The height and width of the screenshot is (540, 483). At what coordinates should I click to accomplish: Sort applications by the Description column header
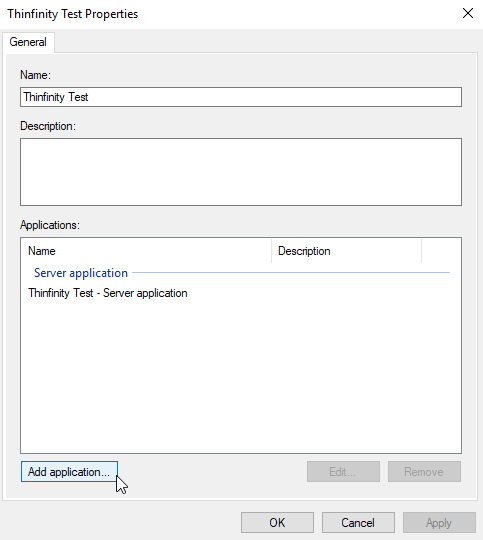pos(346,251)
